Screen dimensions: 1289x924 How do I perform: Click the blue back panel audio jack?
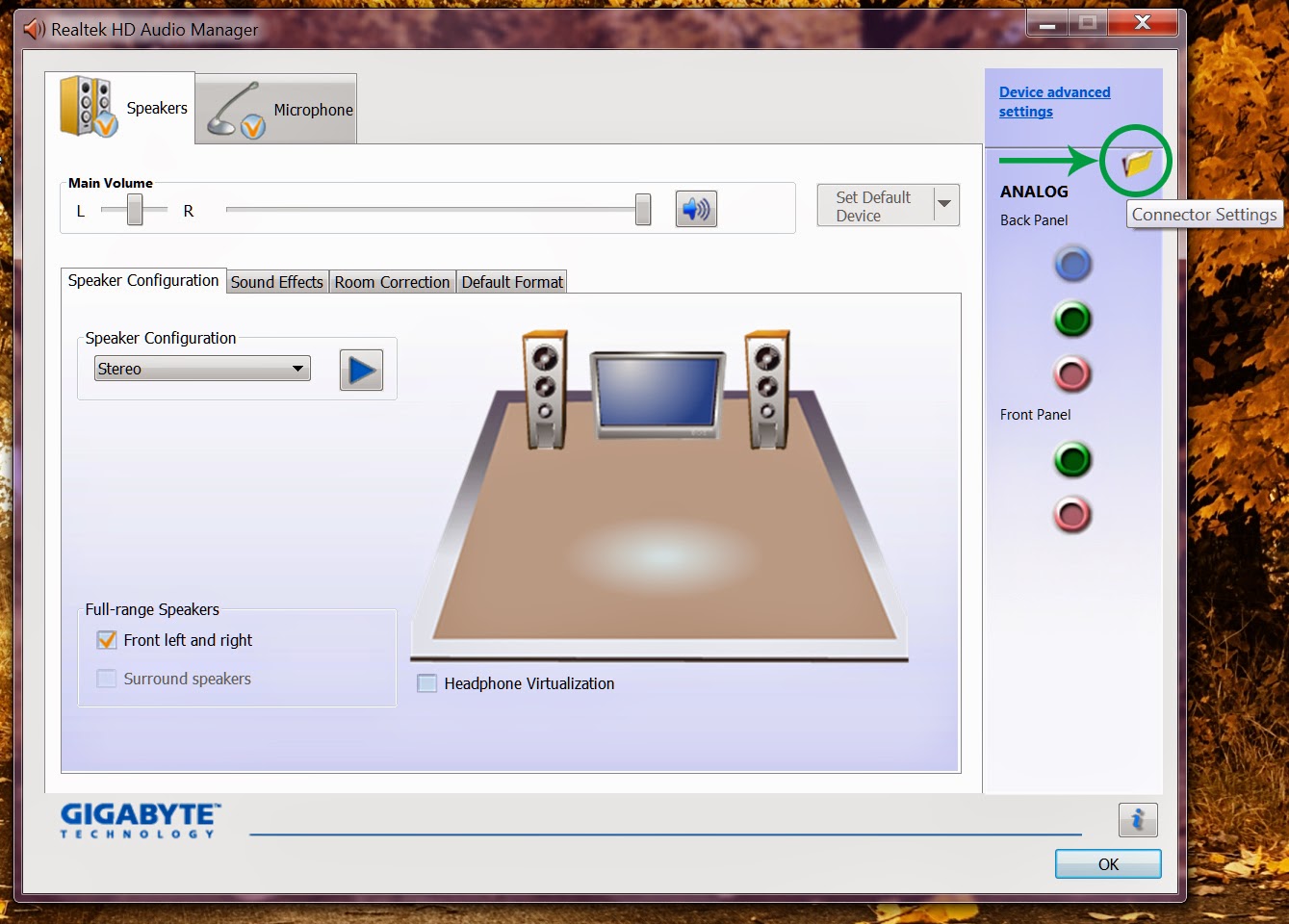pyautogui.click(x=1072, y=264)
